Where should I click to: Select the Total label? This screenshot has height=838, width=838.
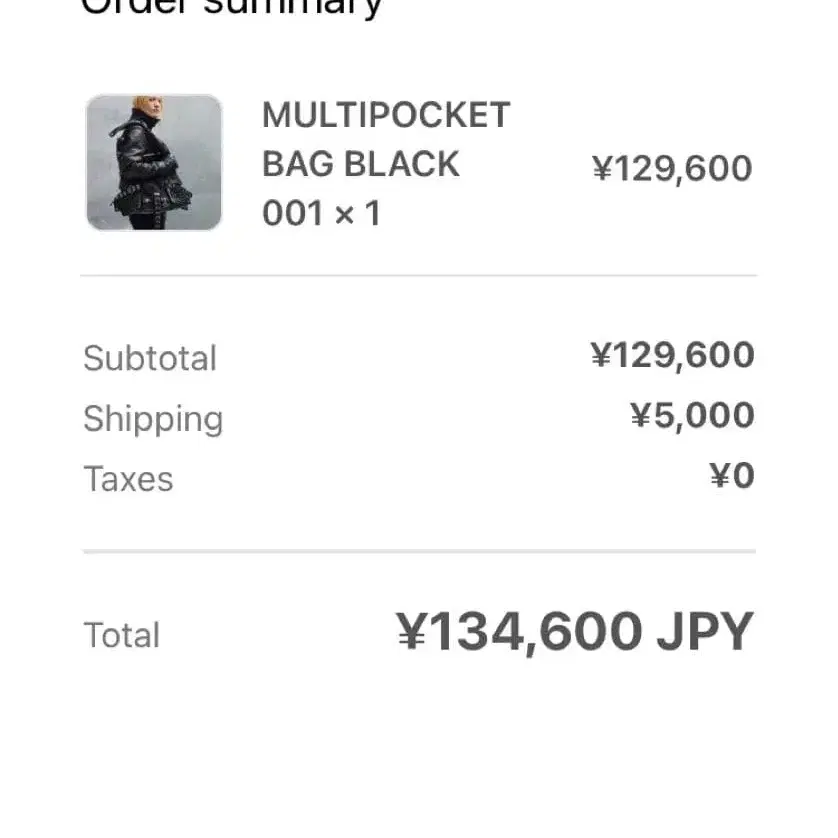pyautogui.click(x=121, y=635)
